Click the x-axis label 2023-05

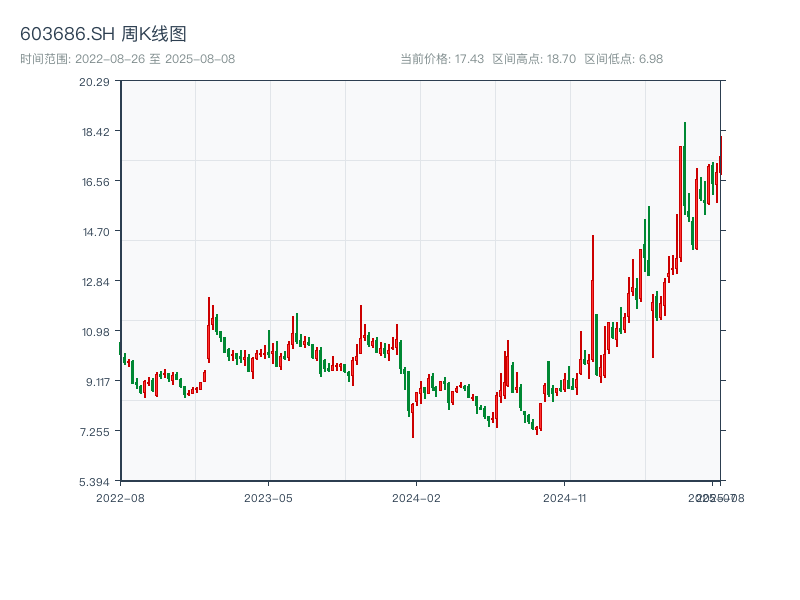pyautogui.click(x=268, y=498)
